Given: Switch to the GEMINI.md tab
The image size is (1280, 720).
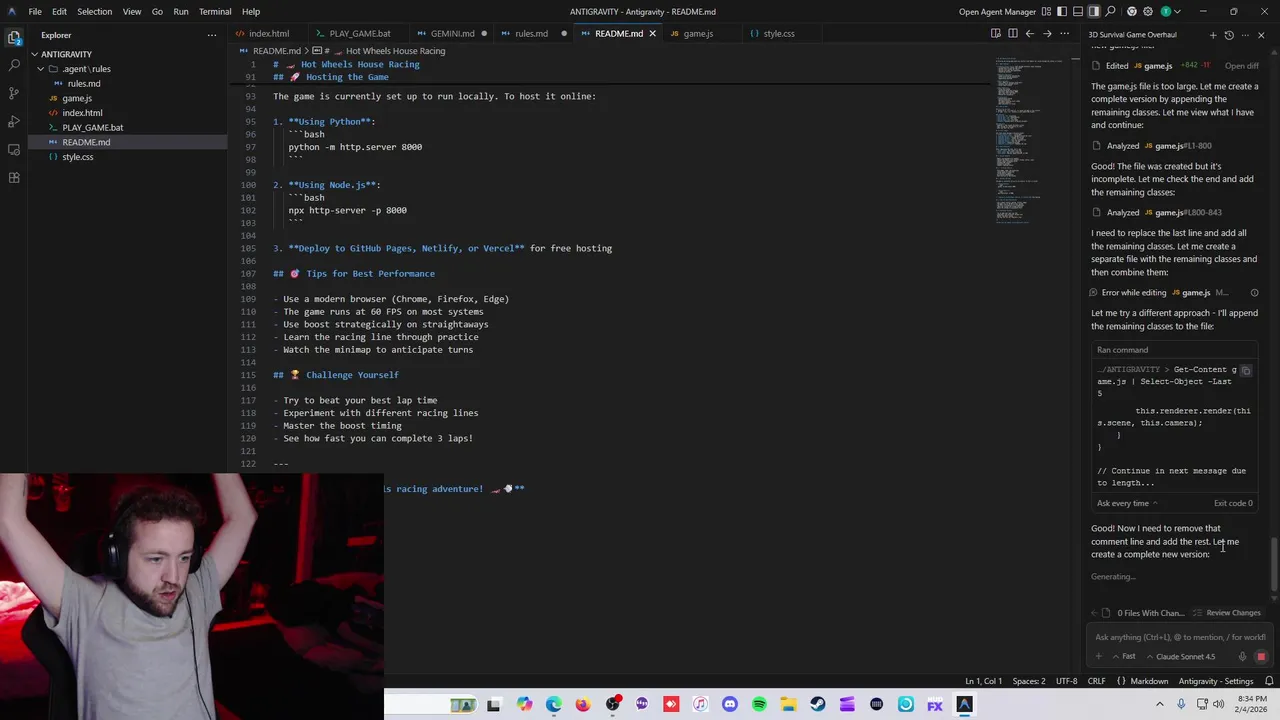Looking at the screenshot, I should tap(453, 34).
